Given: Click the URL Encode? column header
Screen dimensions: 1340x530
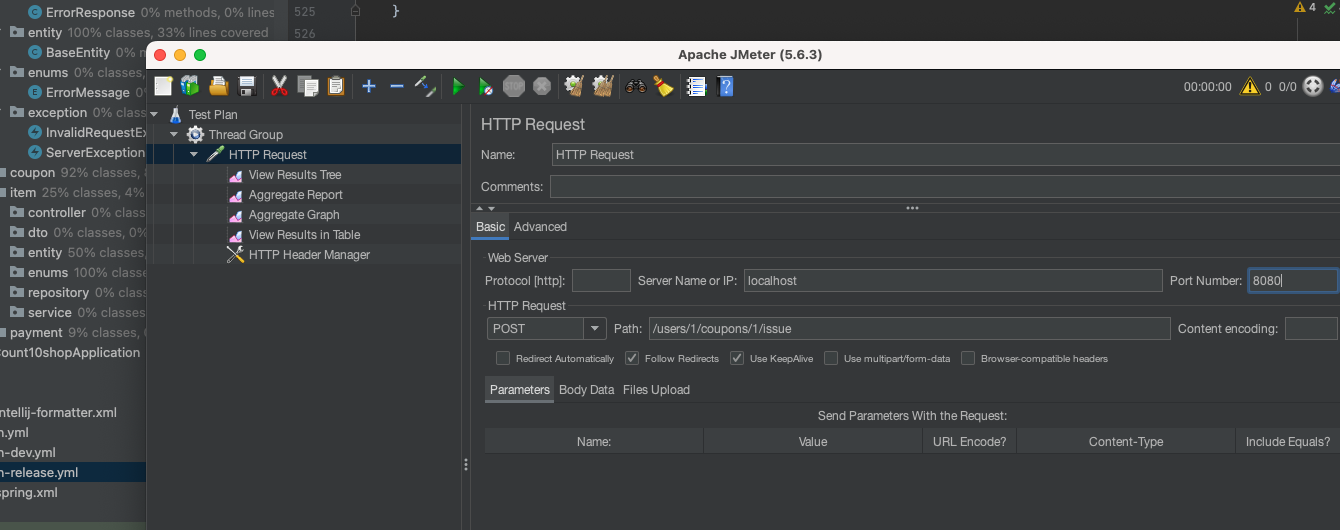Looking at the screenshot, I should [x=969, y=441].
